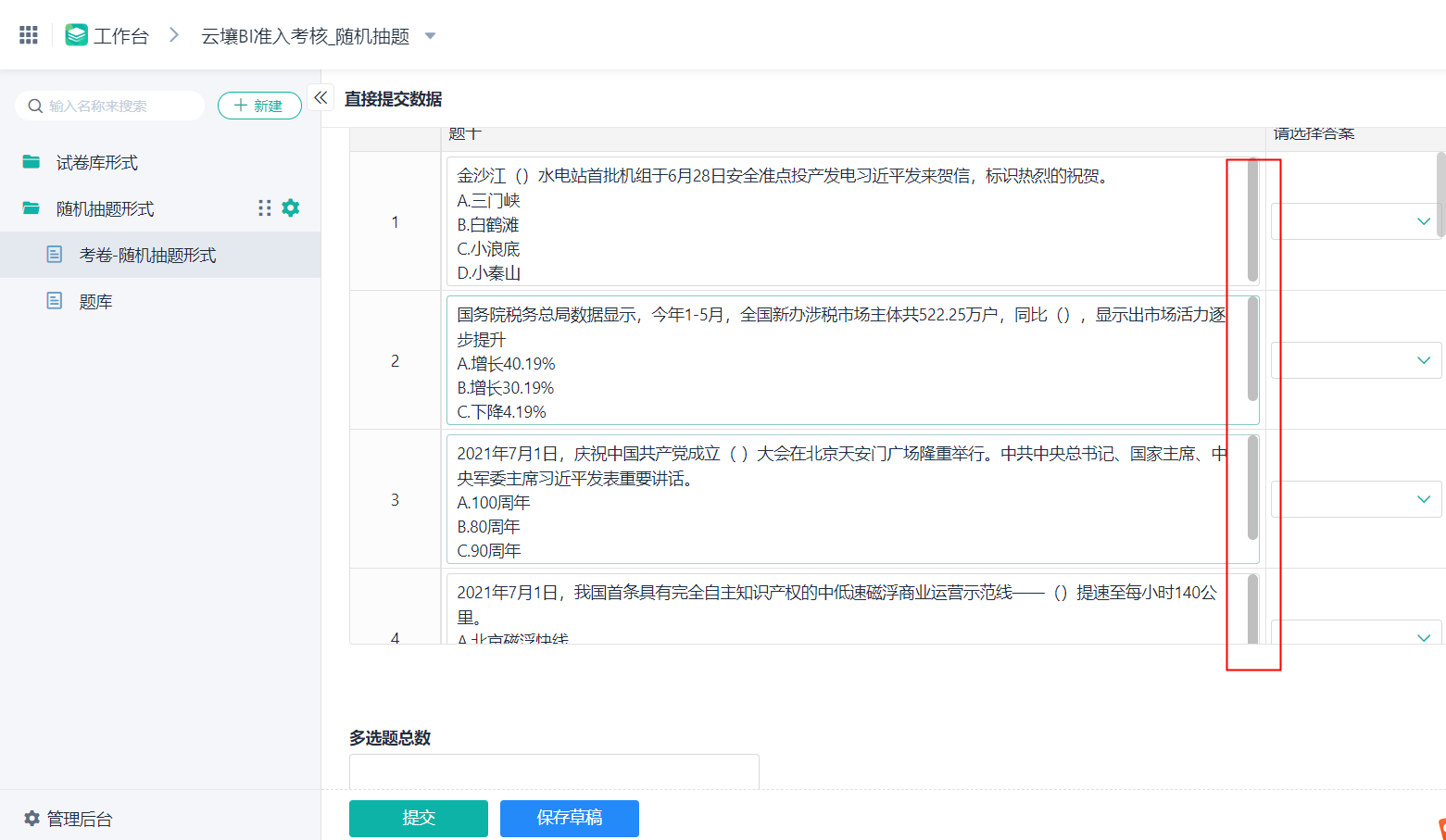
Task: Click the green 提交 button
Action: (x=419, y=818)
